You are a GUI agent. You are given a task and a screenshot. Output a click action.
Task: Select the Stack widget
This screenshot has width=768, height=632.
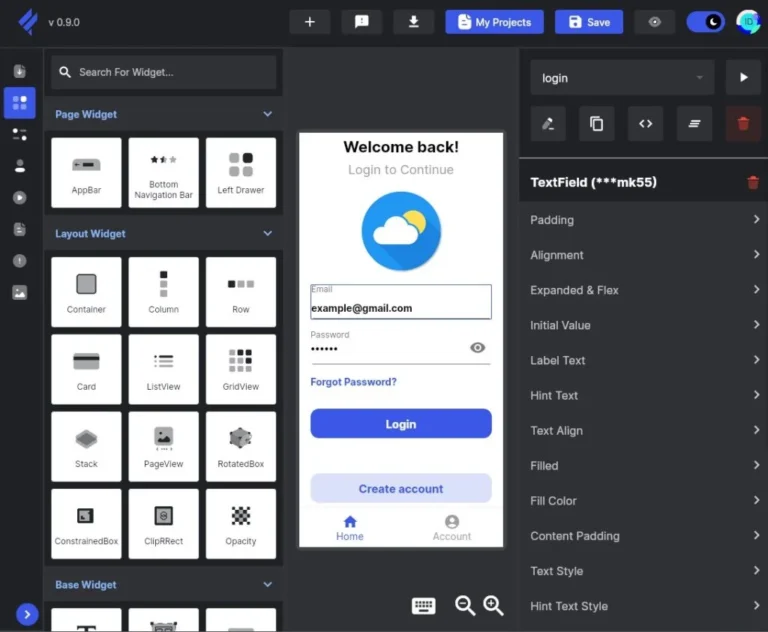click(x=86, y=446)
